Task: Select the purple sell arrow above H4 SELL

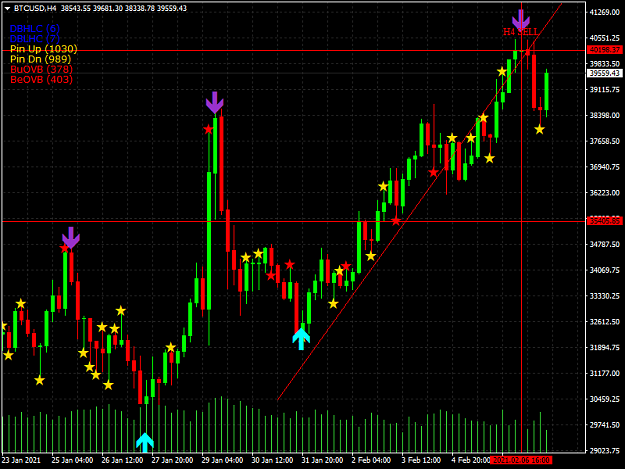Action: click(521, 20)
